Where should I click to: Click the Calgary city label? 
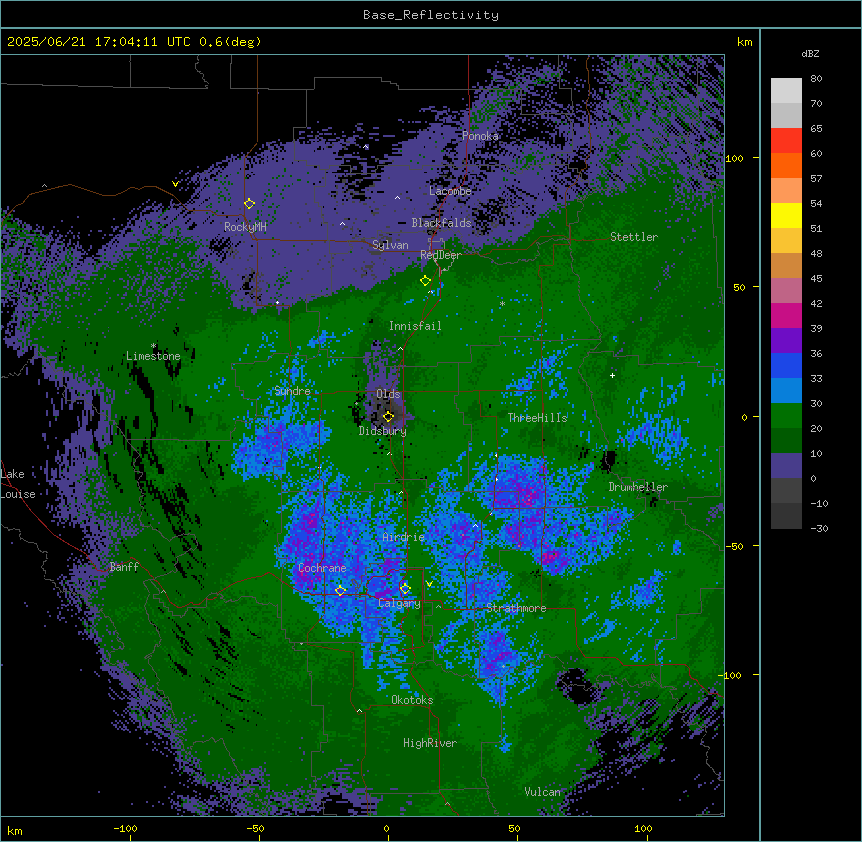click(399, 603)
